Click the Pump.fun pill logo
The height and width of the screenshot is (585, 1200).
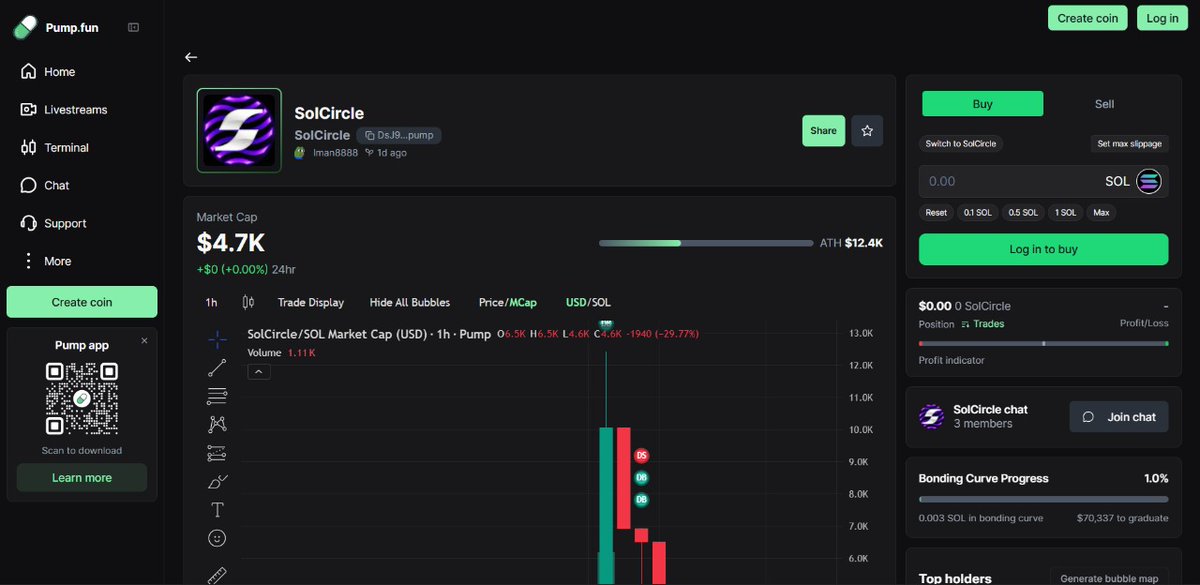click(25, 27)
